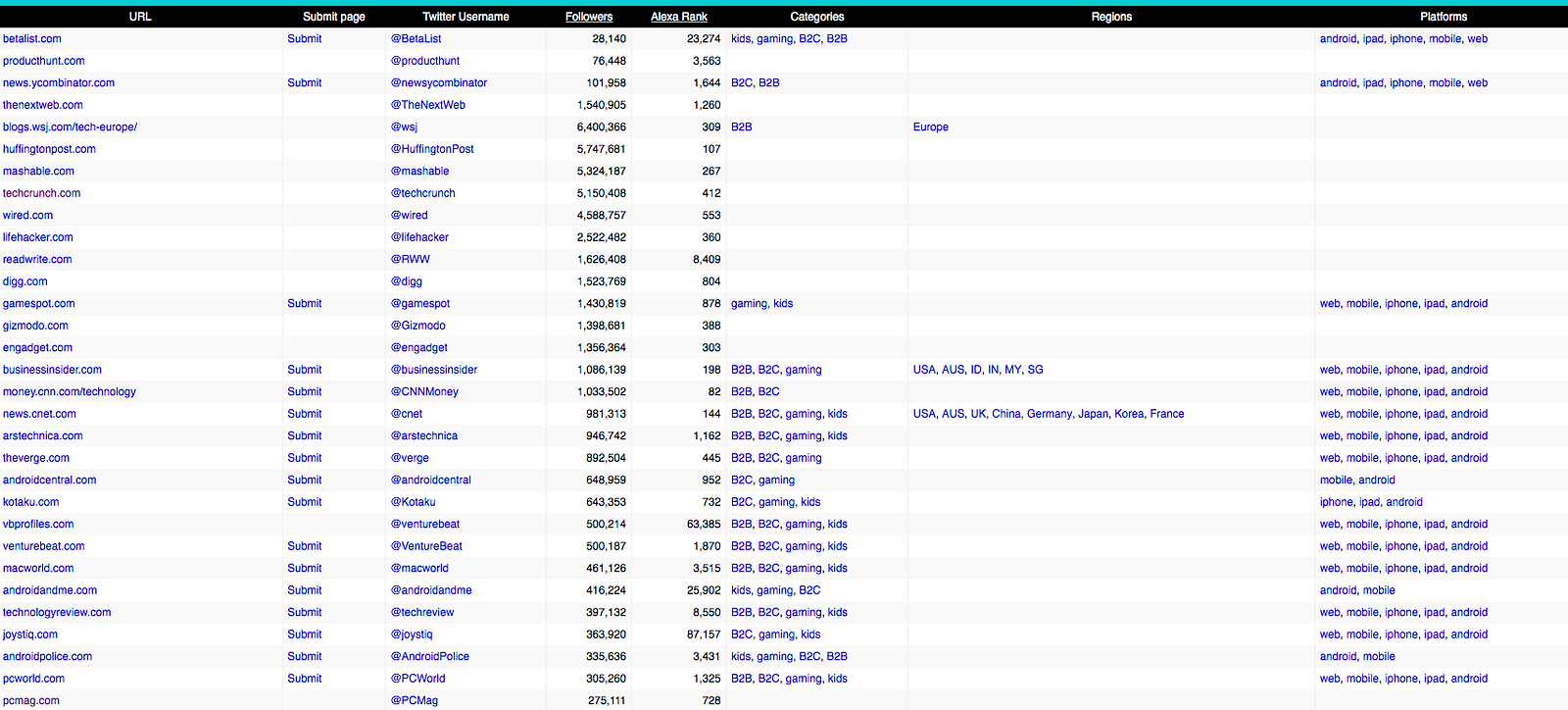Open the engadget.com URL link

point(38,348)
